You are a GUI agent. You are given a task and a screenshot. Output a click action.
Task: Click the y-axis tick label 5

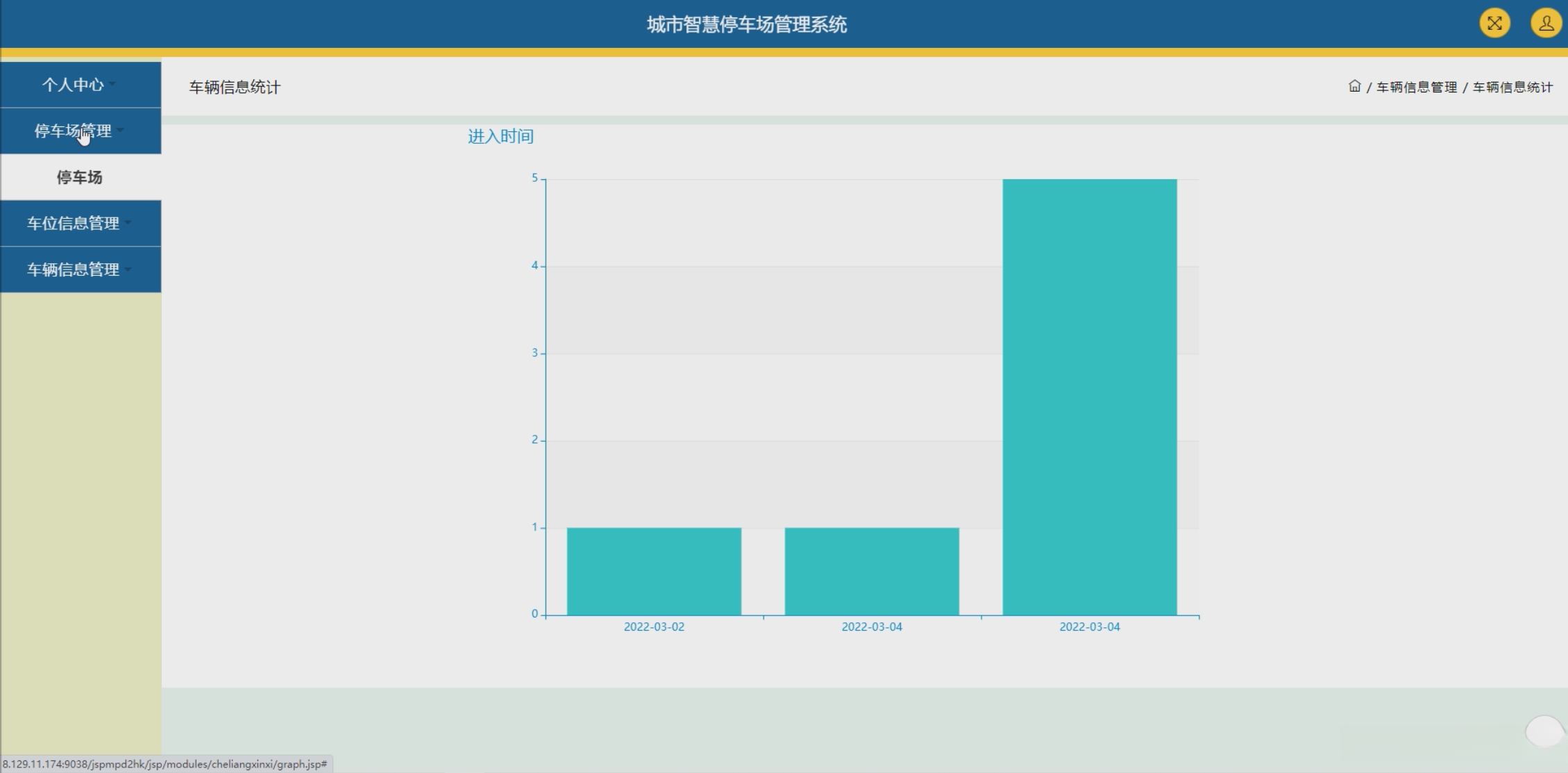[x=534, y=178]
